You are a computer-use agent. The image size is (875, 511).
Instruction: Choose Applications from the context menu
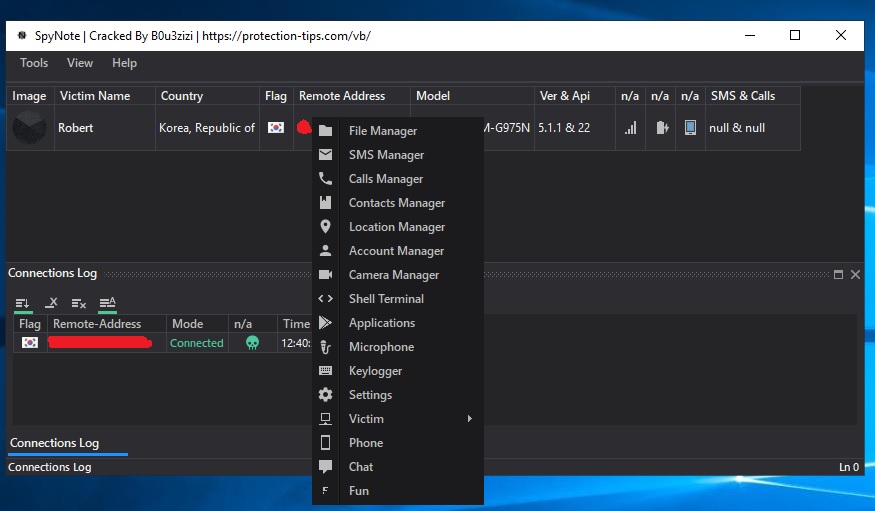pos(397,322)
